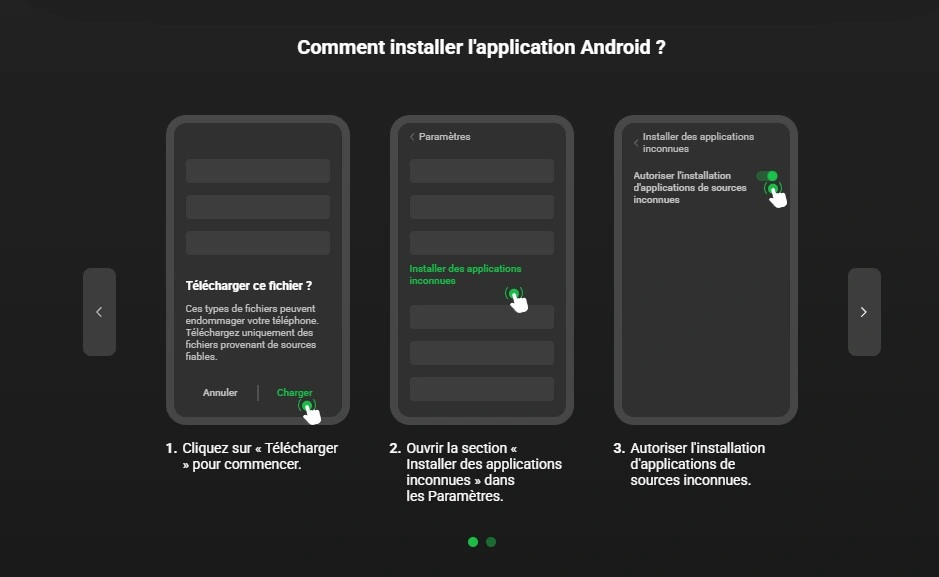939x577 pixels.
Task: Go to the previous carousel slide
Action: point(99,312)
